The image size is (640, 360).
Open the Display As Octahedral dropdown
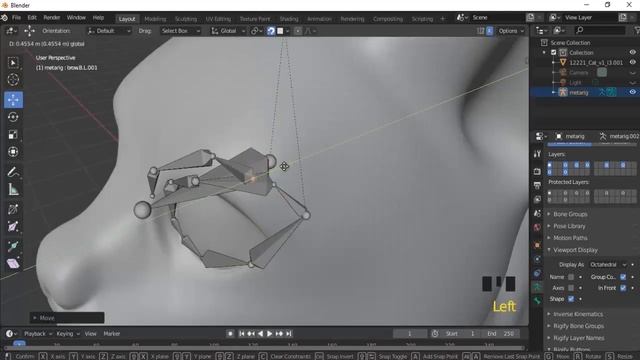607,265
